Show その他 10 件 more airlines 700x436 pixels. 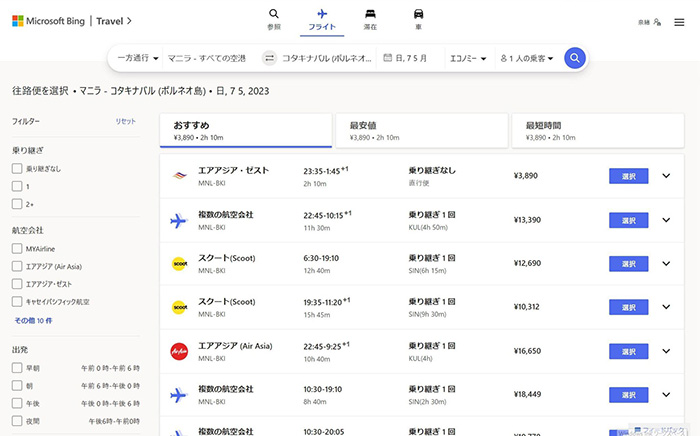tap(33, 320)
